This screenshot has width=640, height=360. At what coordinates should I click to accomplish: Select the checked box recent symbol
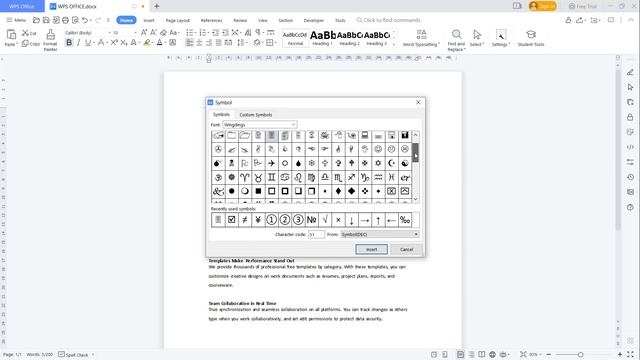pyautogui.click(x=231, y=220)
